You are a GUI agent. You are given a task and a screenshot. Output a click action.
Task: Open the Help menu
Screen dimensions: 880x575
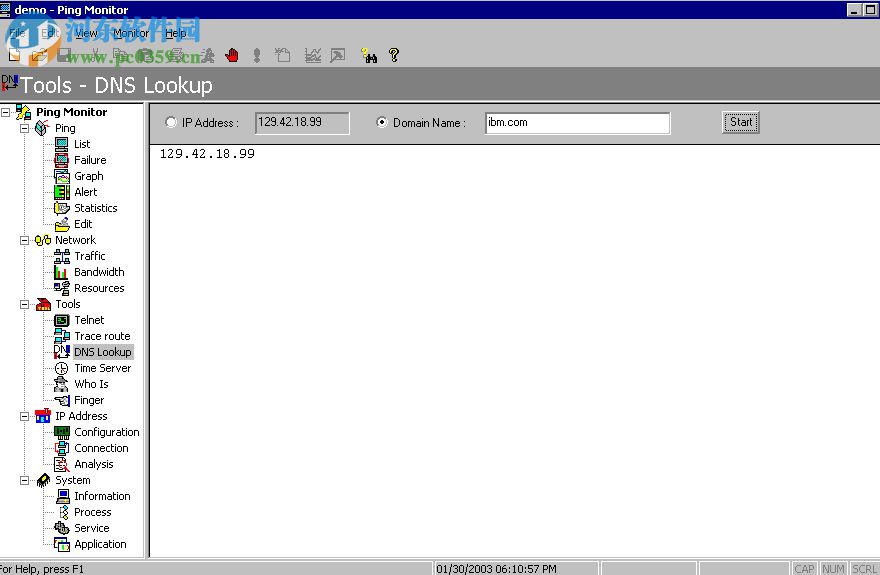pos(176,33)
